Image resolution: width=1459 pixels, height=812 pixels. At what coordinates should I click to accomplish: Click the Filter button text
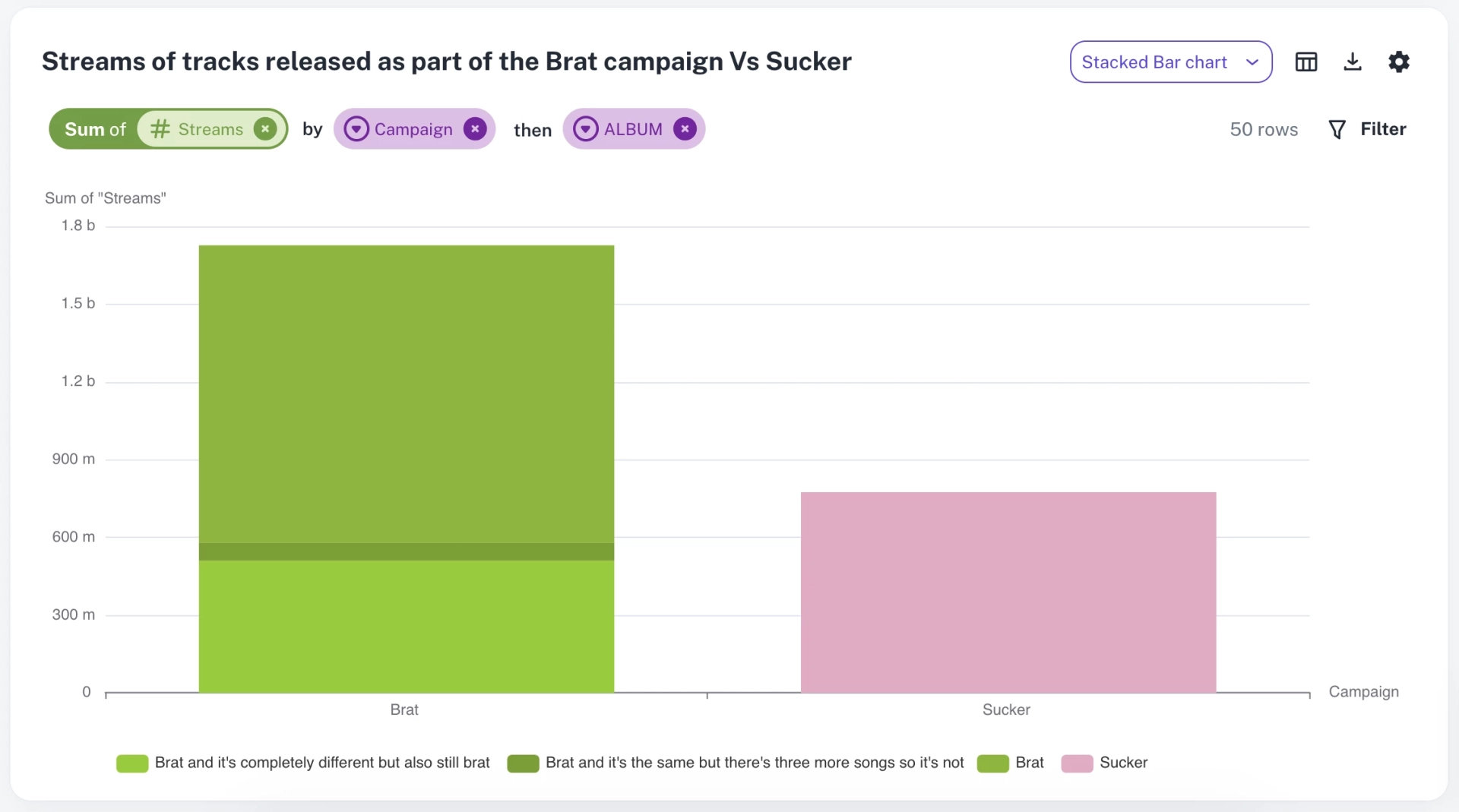1383,129
